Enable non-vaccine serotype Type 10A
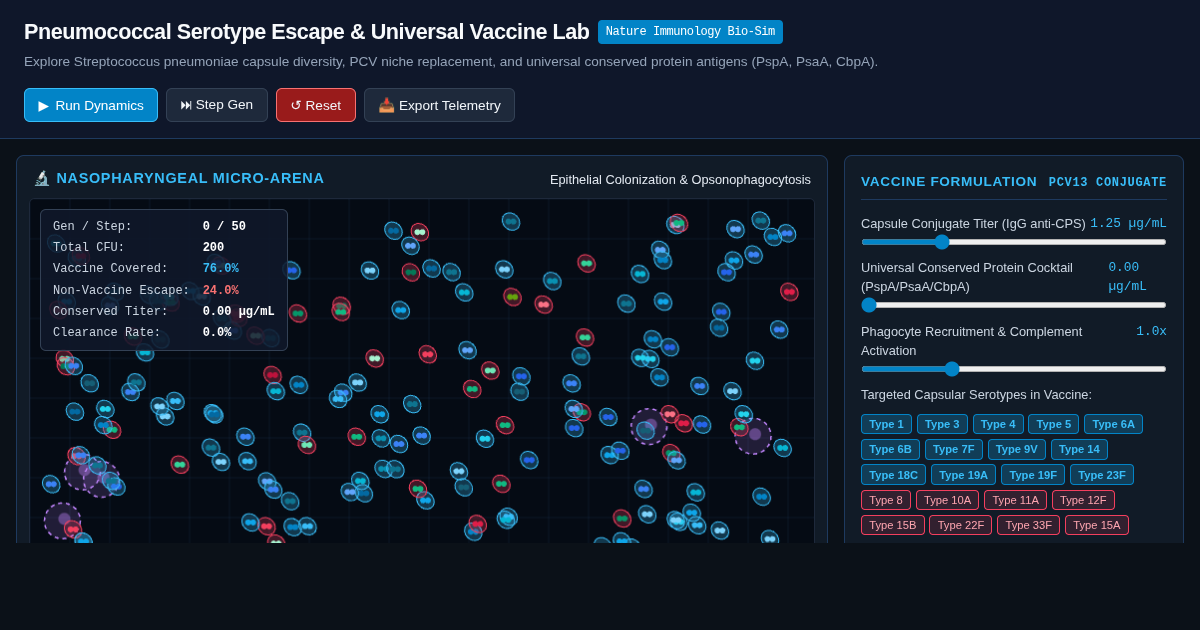The height and width of the screenshot is (630, 1200). pos(947,500)
